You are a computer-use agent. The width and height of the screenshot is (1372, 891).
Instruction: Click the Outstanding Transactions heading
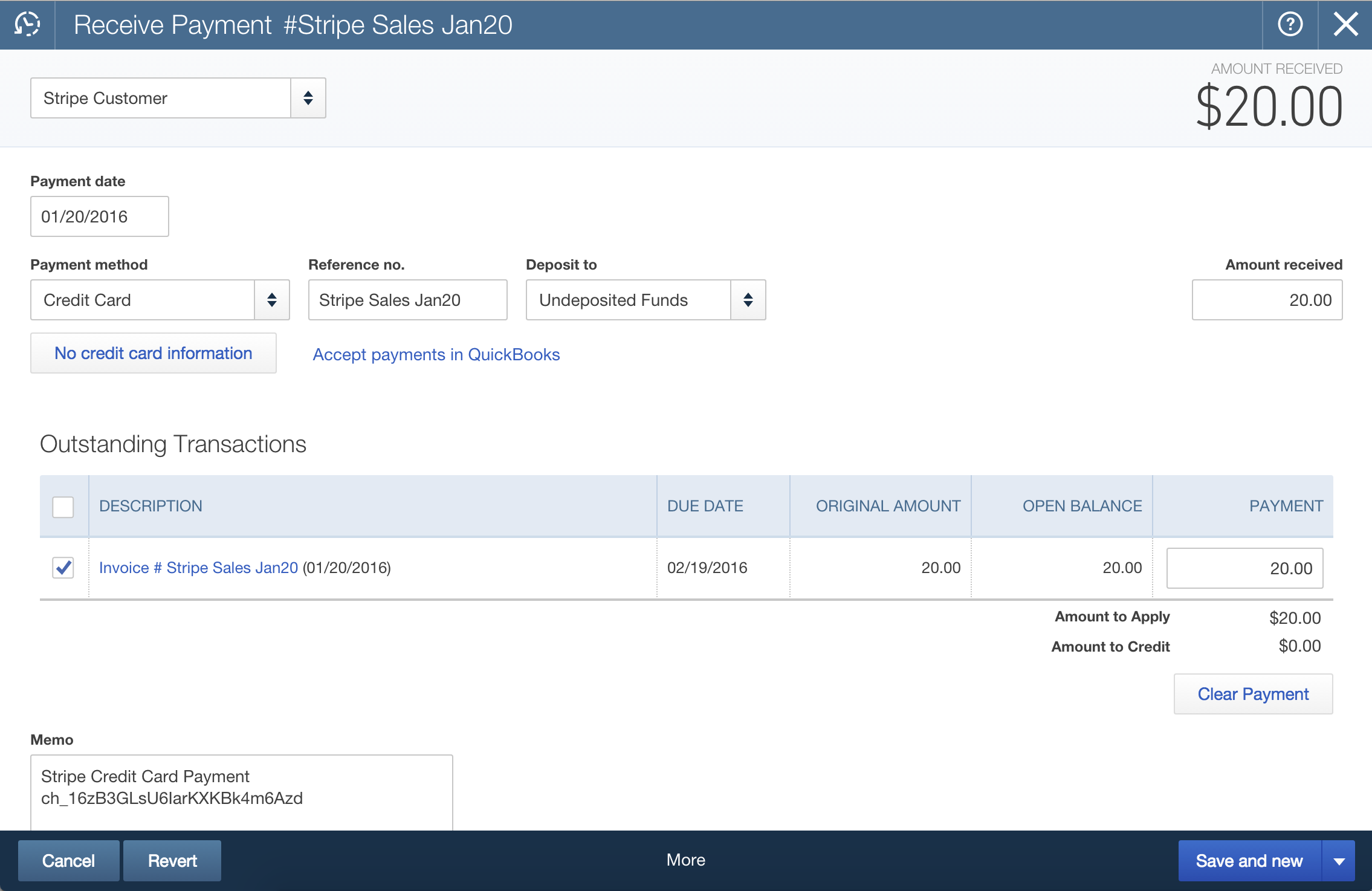(173, 444)
